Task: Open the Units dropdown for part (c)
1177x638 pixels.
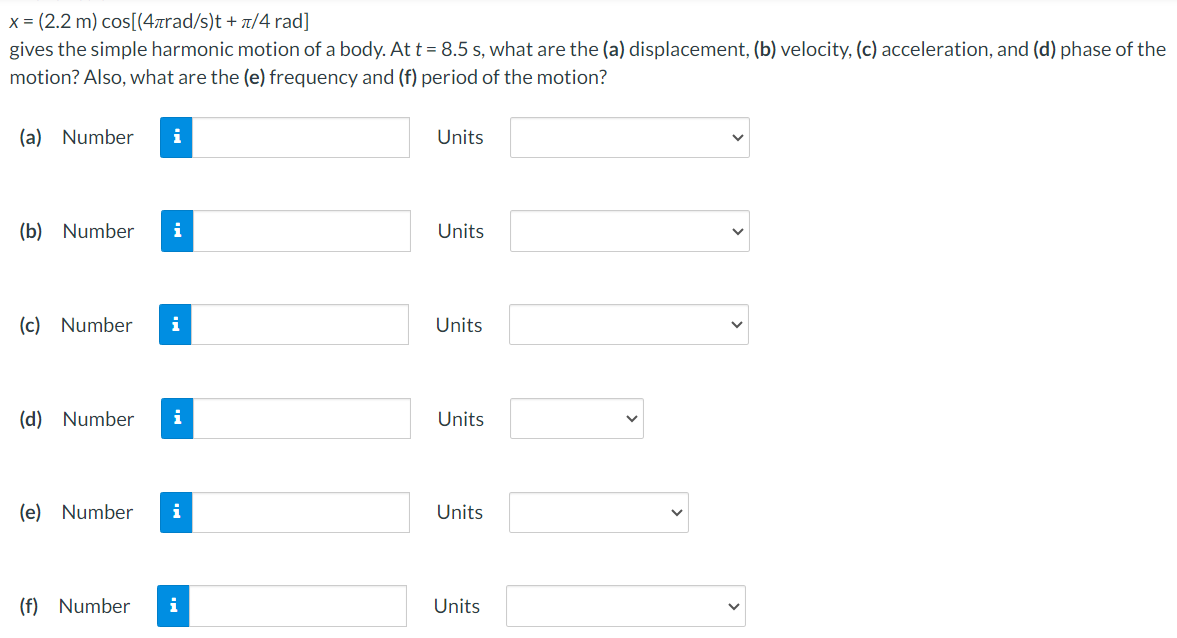Action: click(x=629, y=324)
